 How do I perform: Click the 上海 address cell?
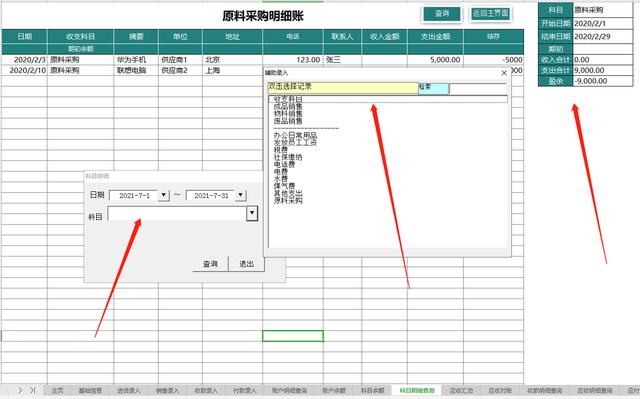click(x=232, y=70)
